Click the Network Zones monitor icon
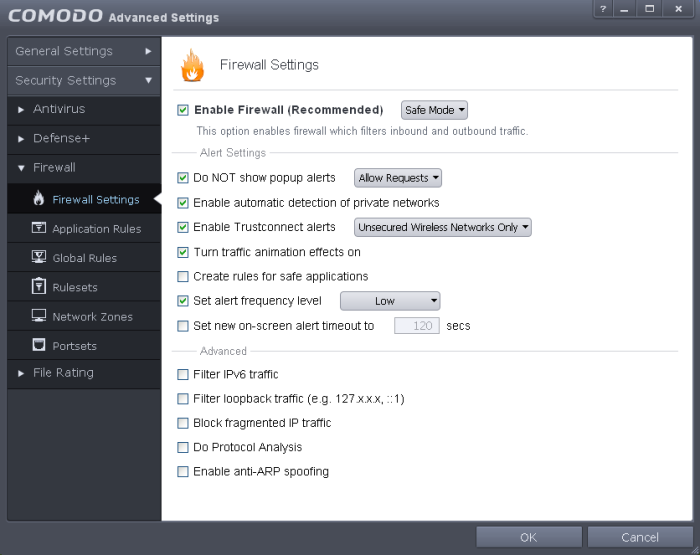Screen dimensions: 700x555 [x=39, y=316]
